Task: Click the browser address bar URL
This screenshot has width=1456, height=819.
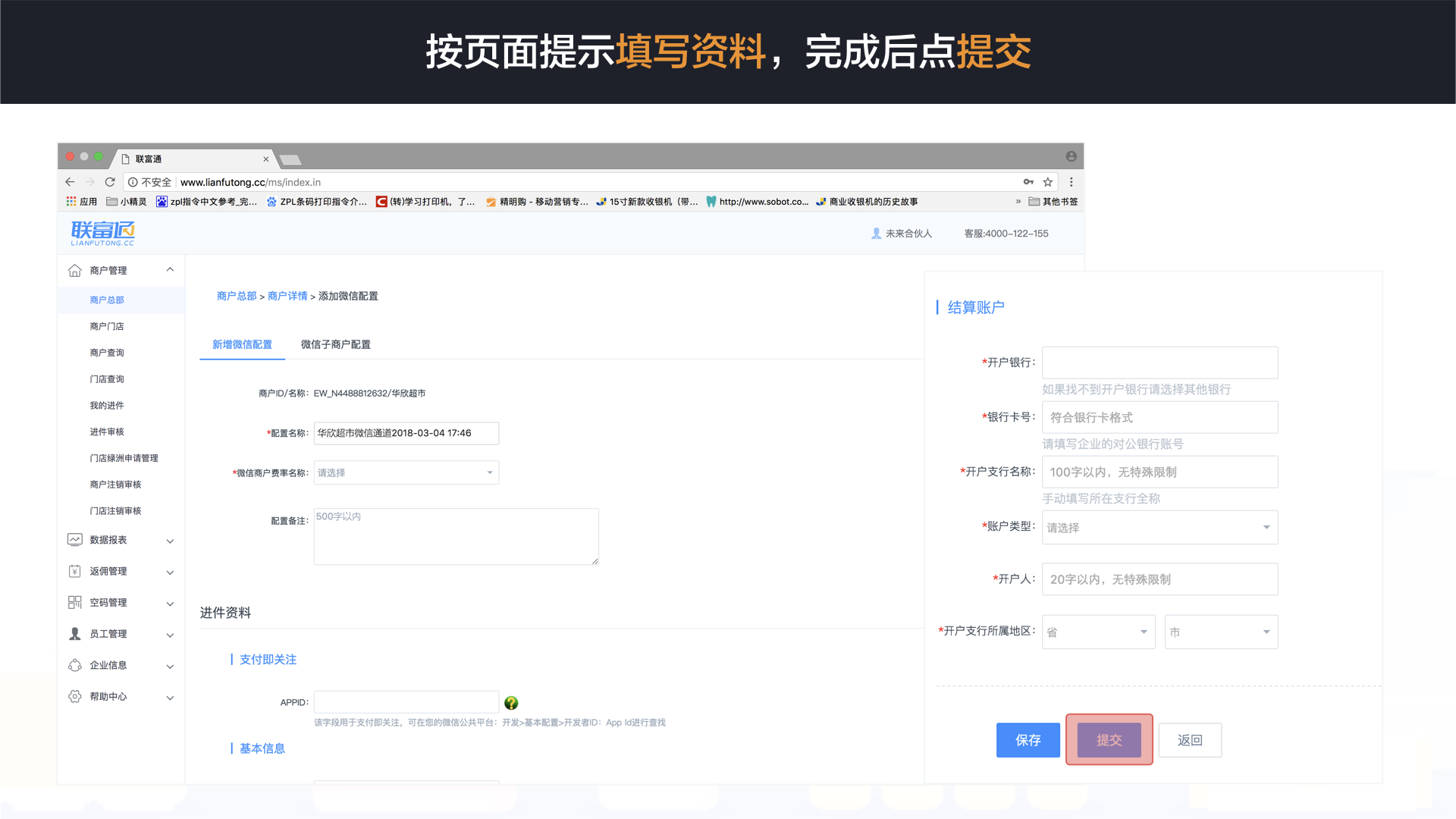Action: [x=250, y=182]
